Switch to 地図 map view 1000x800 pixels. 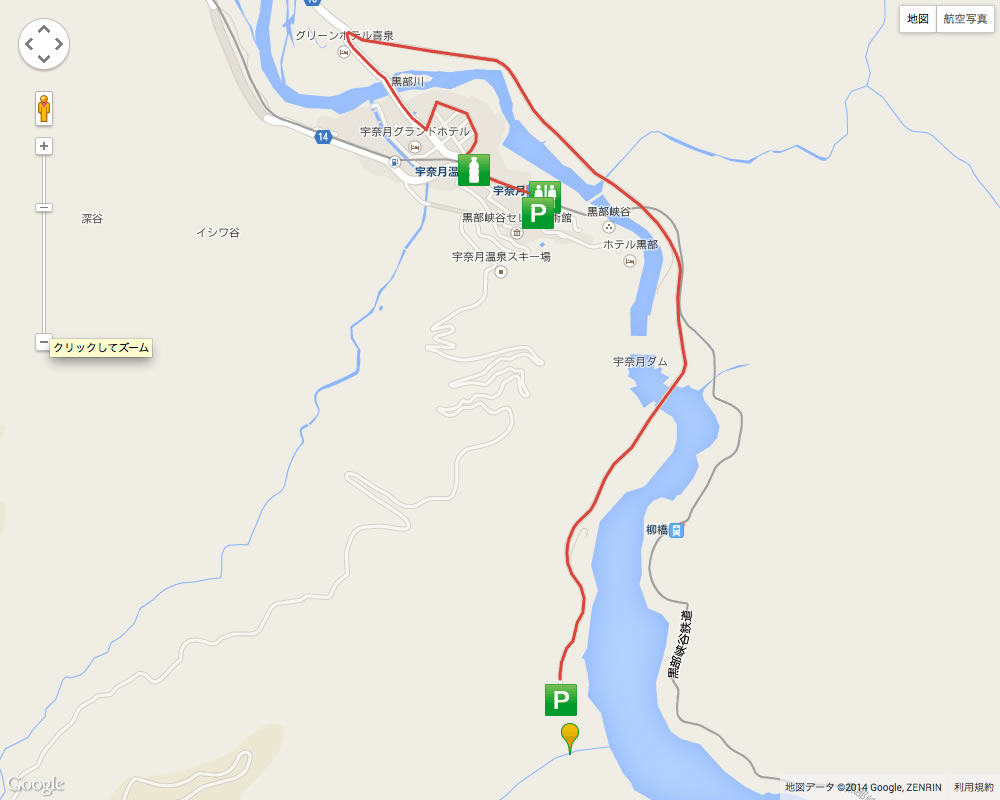pos(918,19)
